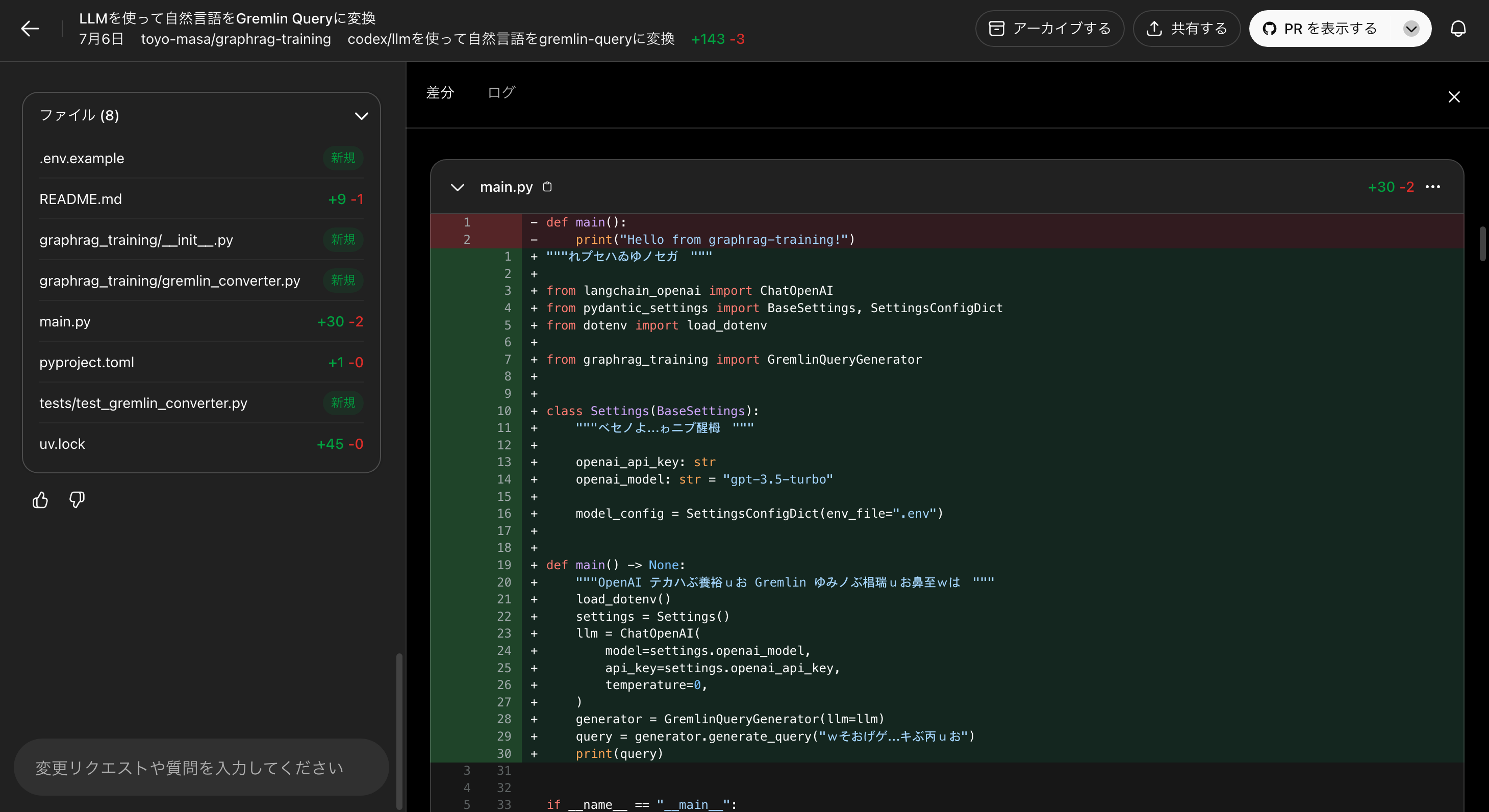Give thumbs down feedback on the changes
This screenshot has height=812, width=1489.
point(77,500)
